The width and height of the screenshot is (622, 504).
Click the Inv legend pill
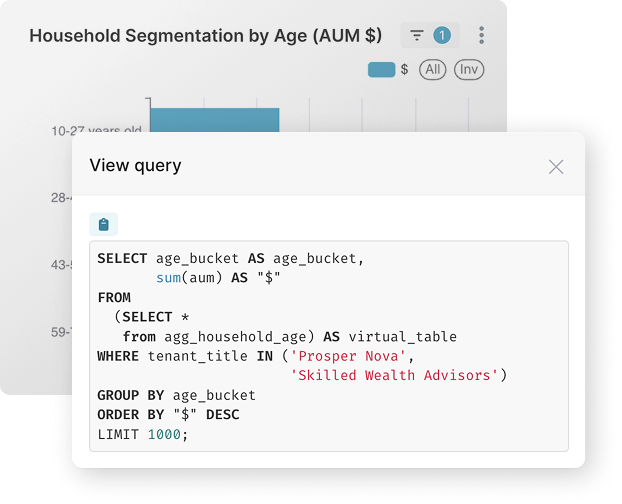pos(469,70)
